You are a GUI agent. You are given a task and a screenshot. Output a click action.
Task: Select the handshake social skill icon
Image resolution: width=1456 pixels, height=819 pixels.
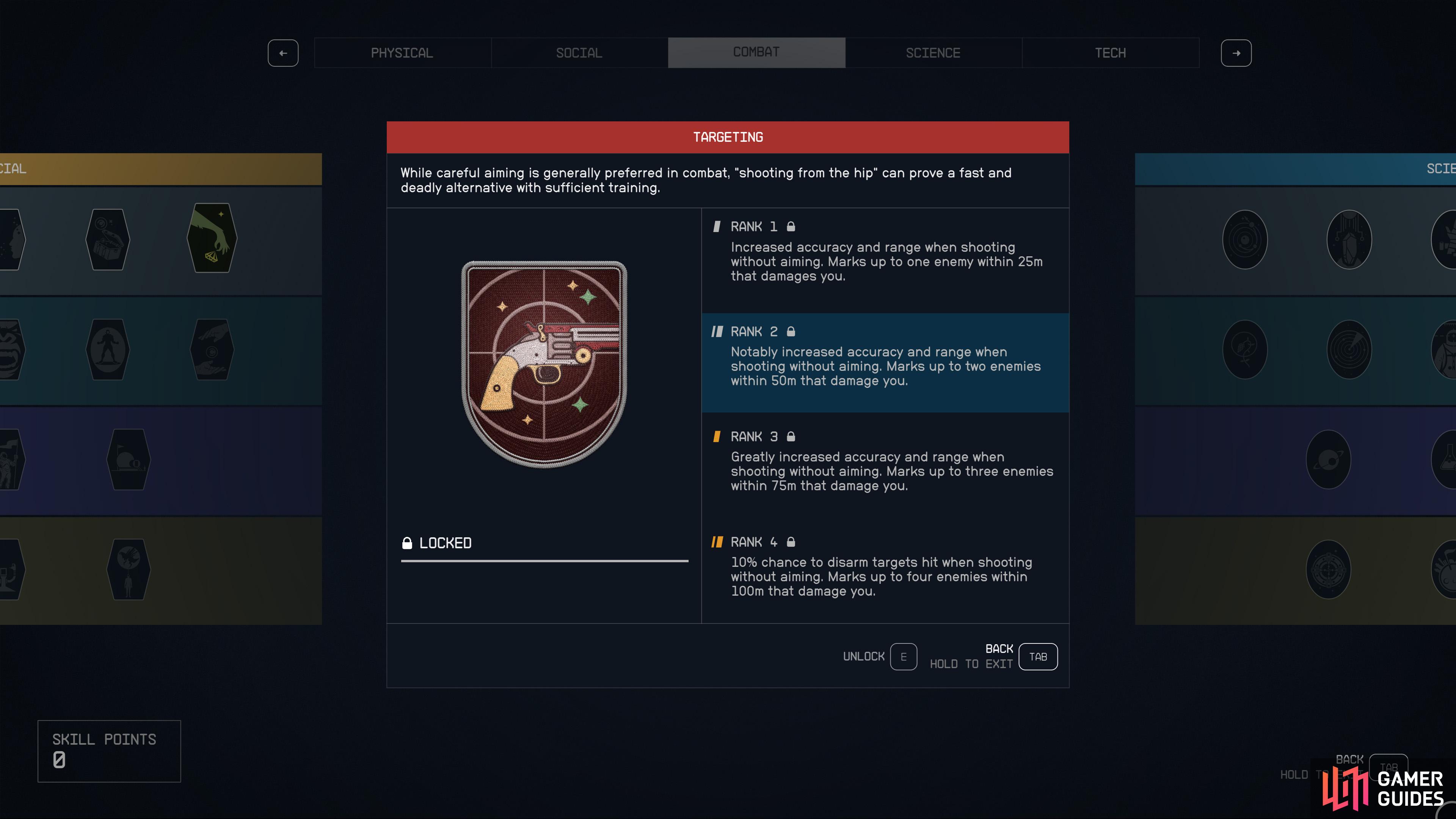click(x=212, y=349)
